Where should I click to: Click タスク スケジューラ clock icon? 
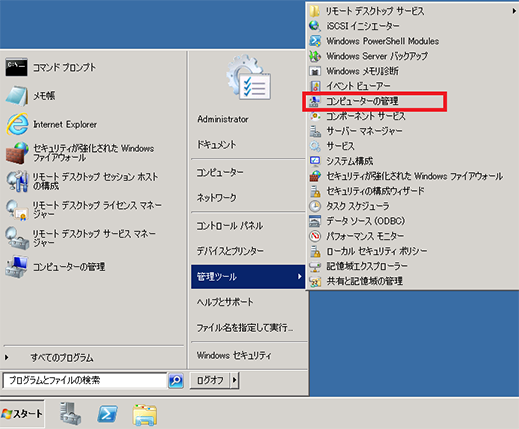tap(315, 206)
